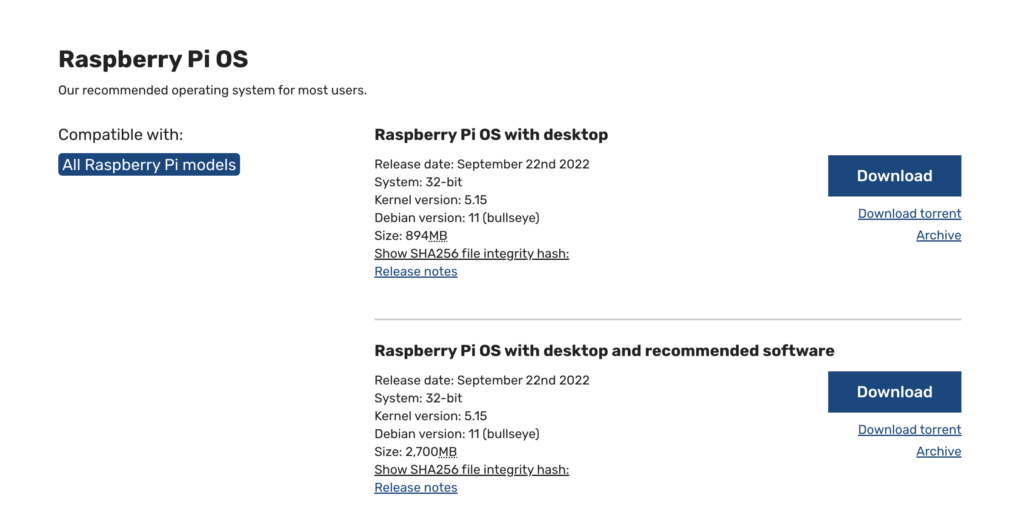Open Download torrent link for 2,700MB image

pos(909,430)
